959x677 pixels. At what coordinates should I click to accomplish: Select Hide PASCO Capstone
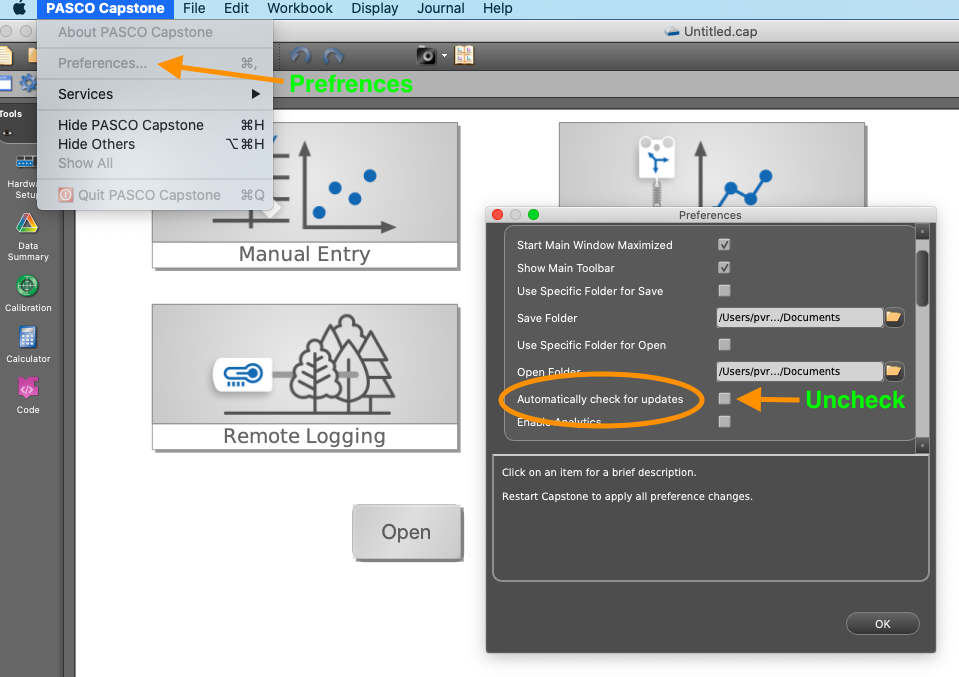click(x=155, y=125)
